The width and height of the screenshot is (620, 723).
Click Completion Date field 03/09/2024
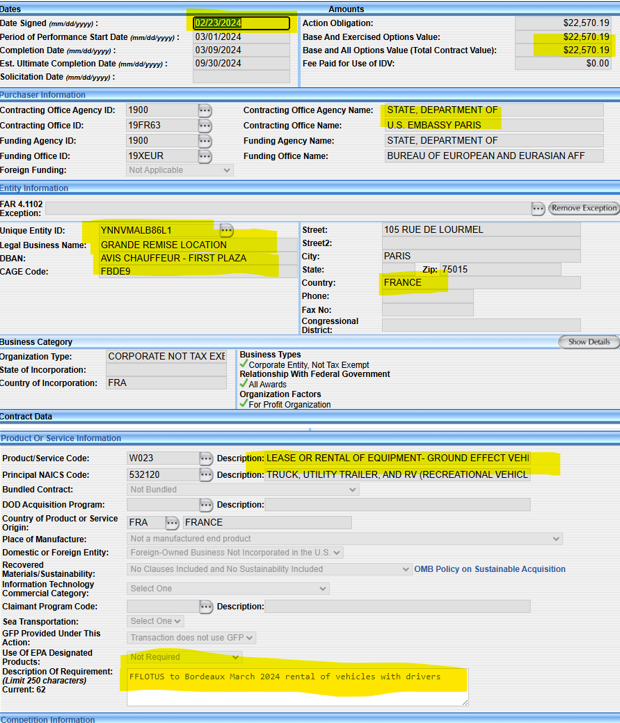pyautogui.click(x=241, y=50)
